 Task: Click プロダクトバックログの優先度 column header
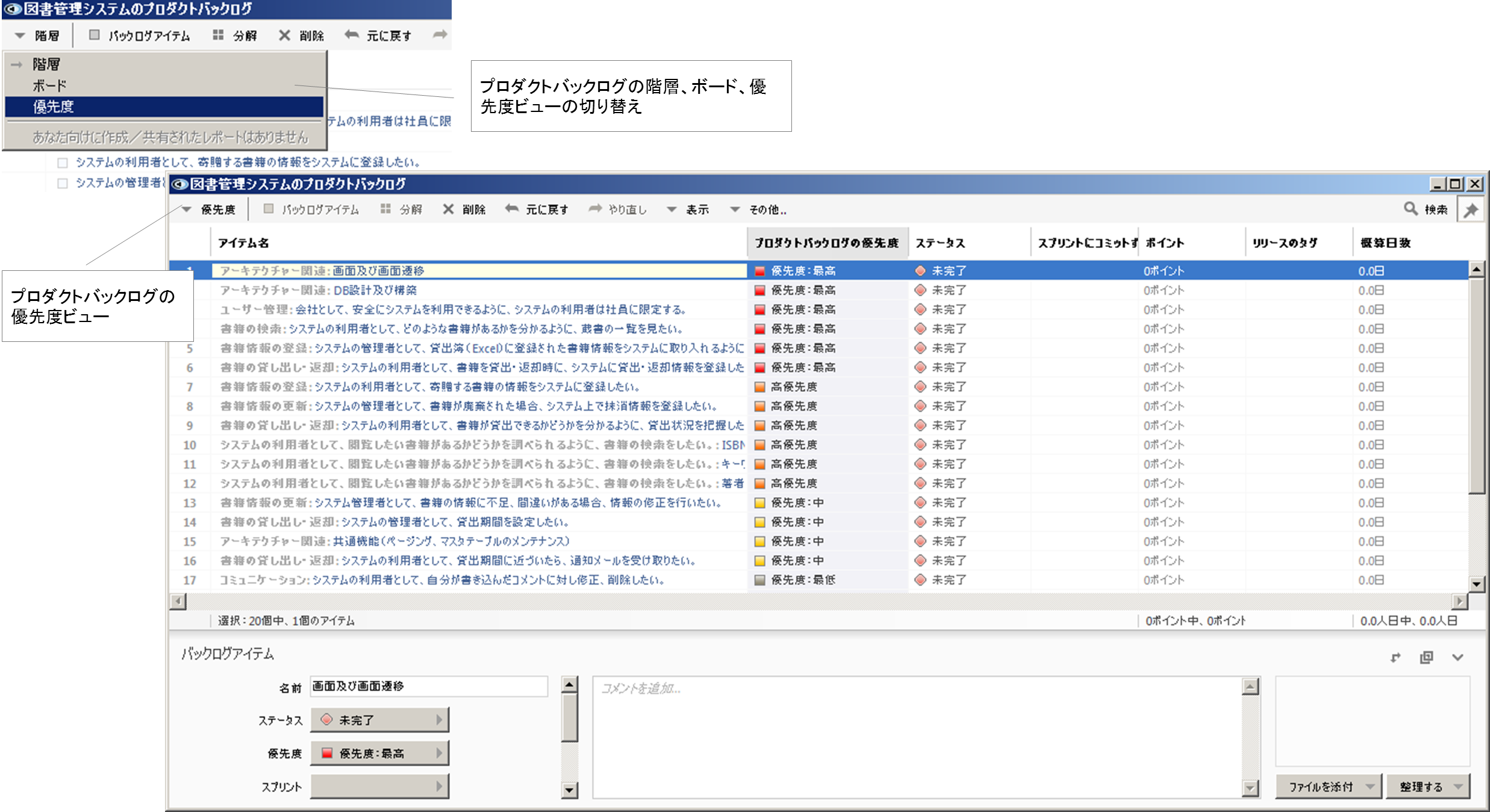tap(828, 243)
